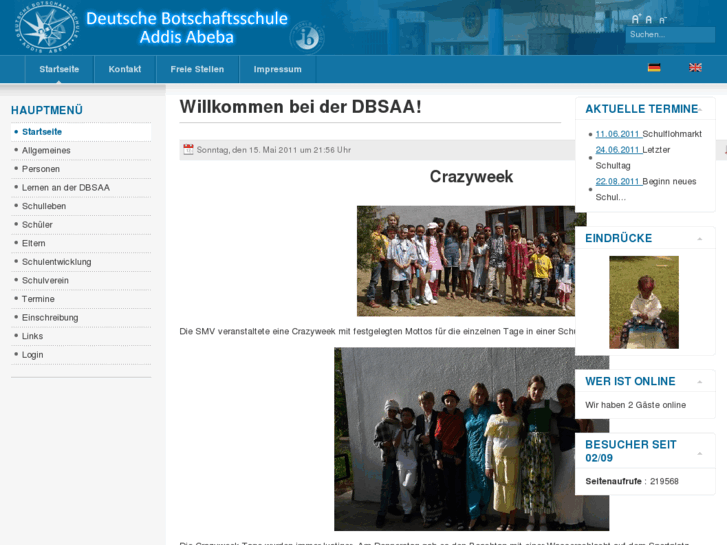Click the Crazyweek article heading
Image resolution: width=727 pixels, height=545 pixels.
[x=471, y=177]
